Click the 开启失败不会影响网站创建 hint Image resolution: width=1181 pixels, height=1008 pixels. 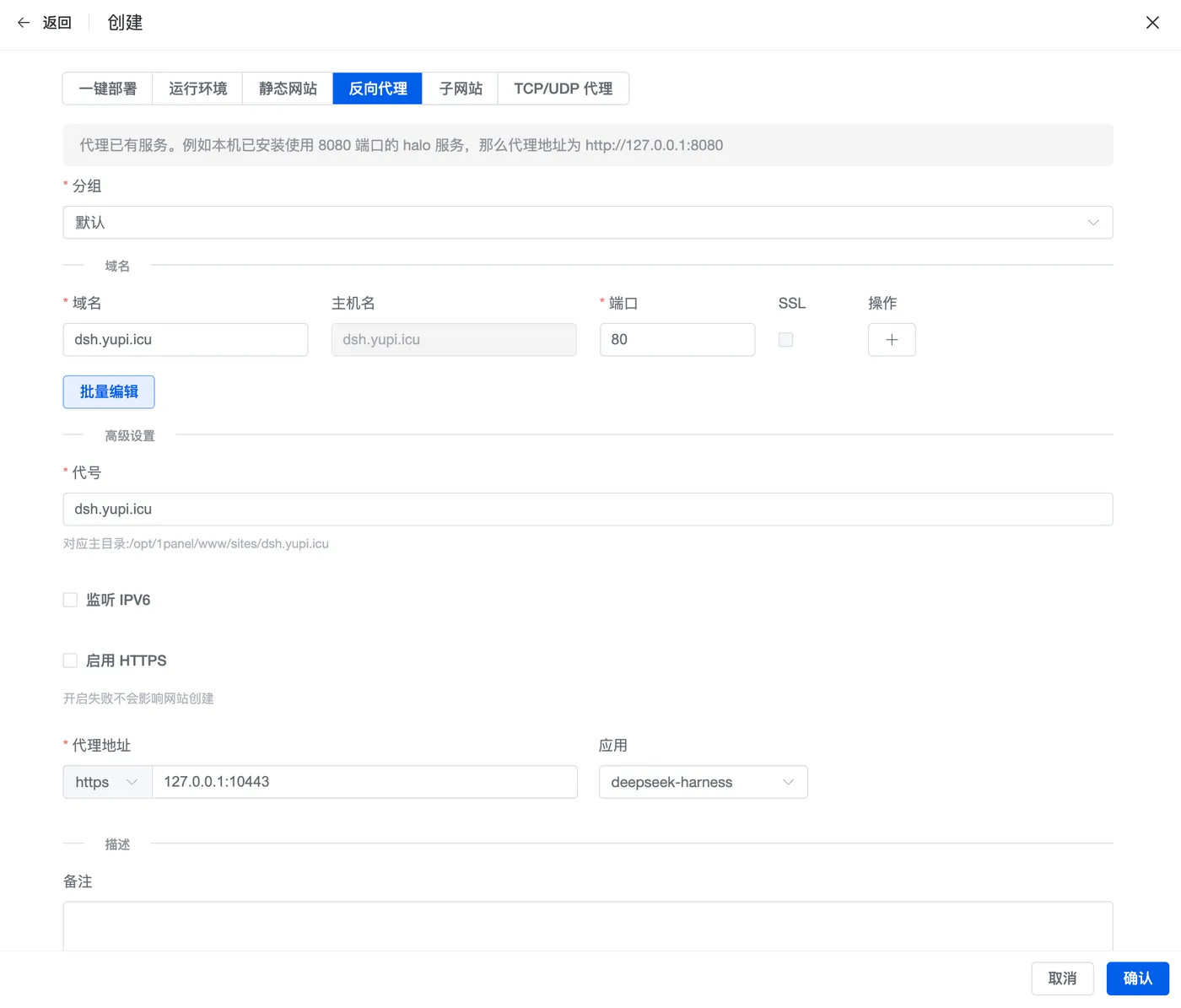pos(138,698)
